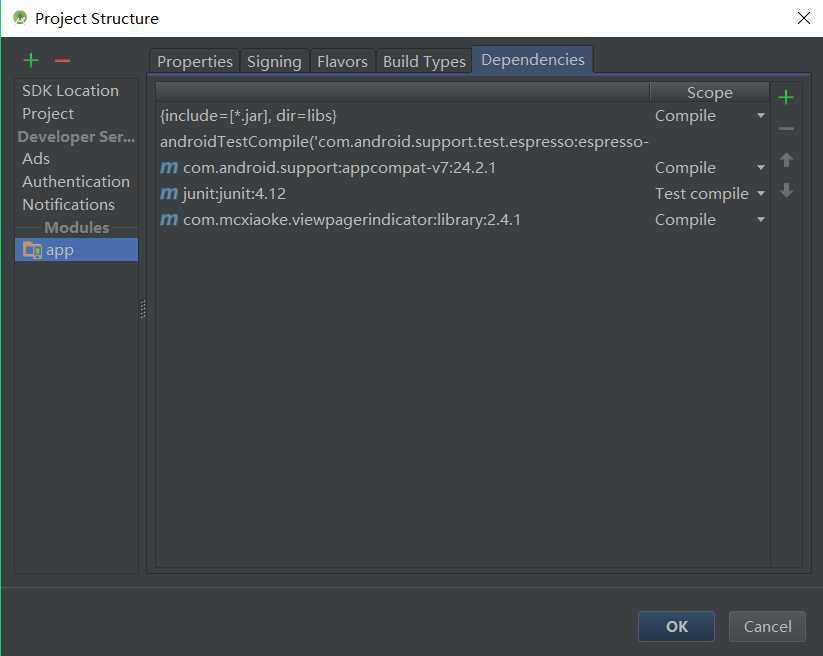Click the green add module plus icon
This screenshot has height=656, width=823.
[31, 61]
